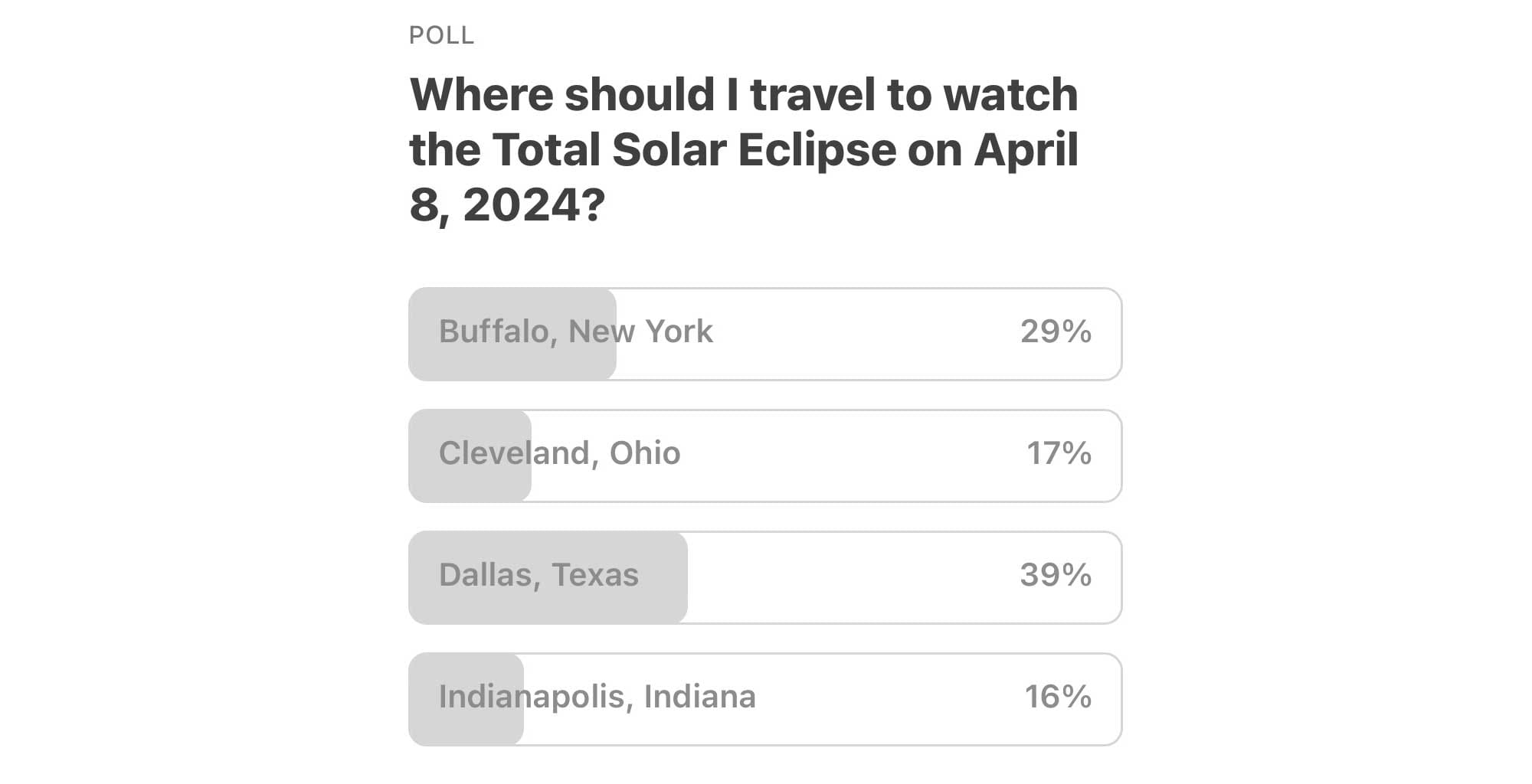Click the Buffalo, New York text label
The image size is (1532, 784).
point(575,332)
